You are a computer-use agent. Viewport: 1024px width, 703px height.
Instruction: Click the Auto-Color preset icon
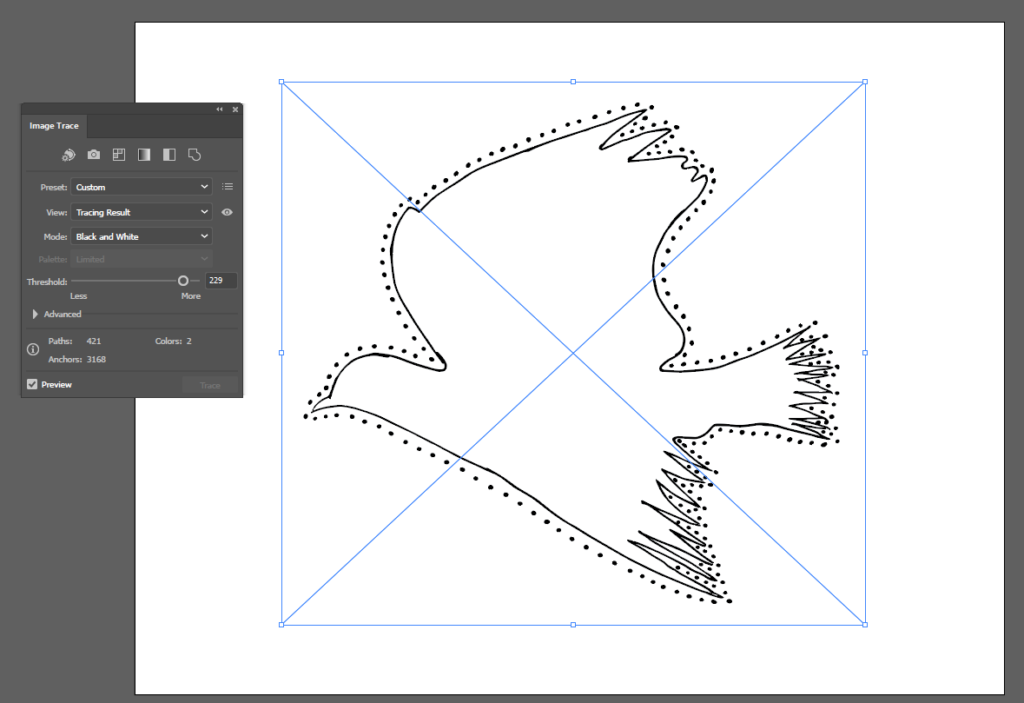tap(68, 155)
